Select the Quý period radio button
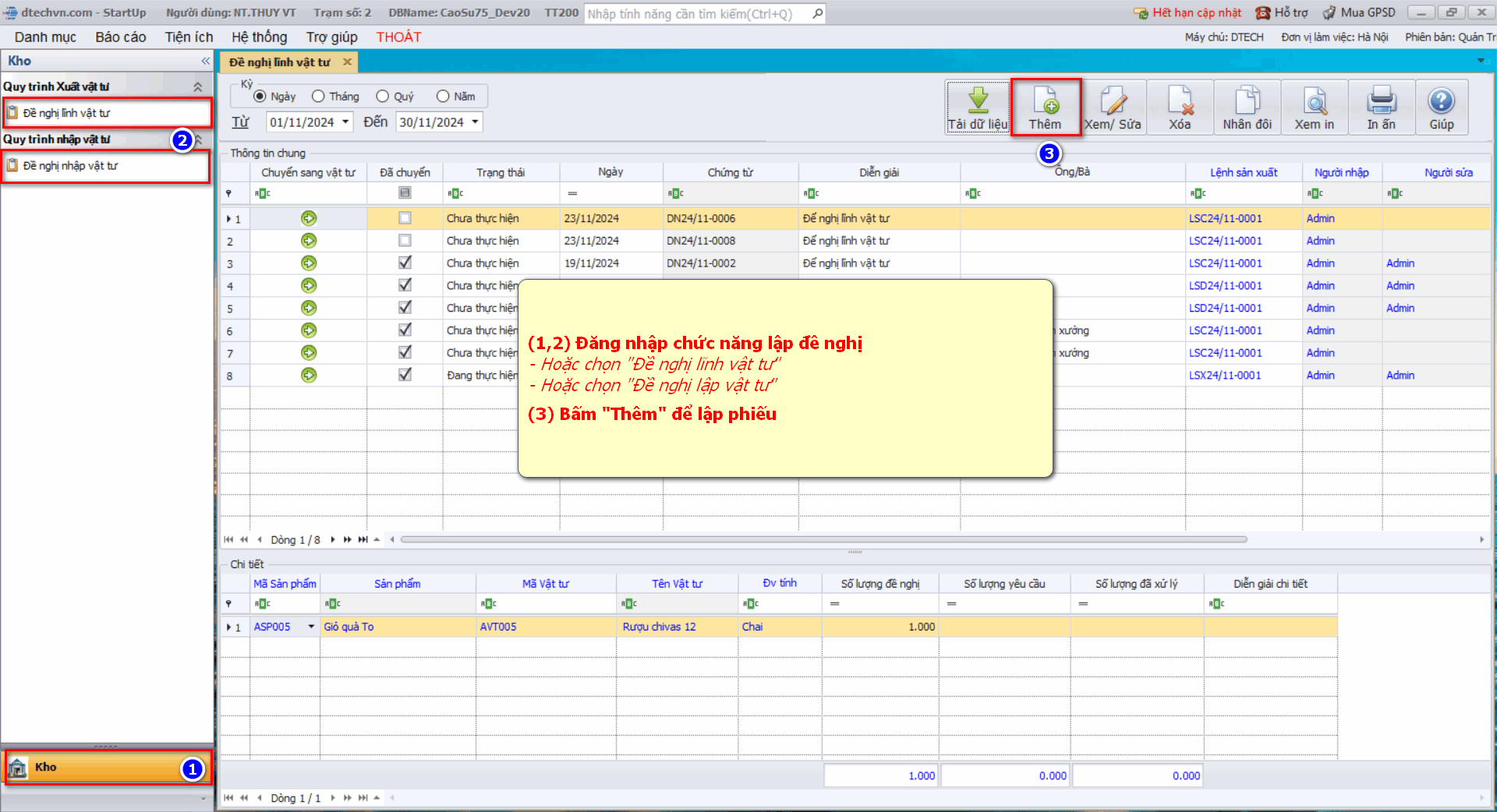 (x=382, y=97)
